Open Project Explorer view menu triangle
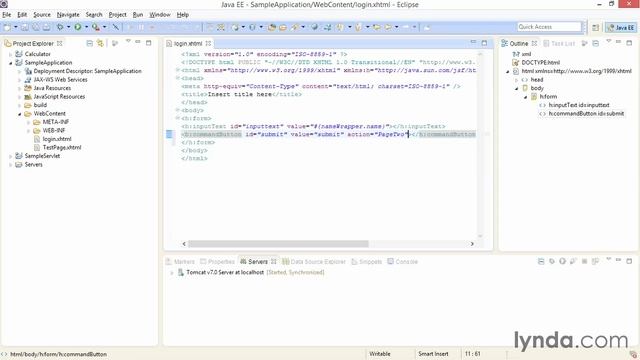Viewport: 640px width, 360px height. (128, 42)
